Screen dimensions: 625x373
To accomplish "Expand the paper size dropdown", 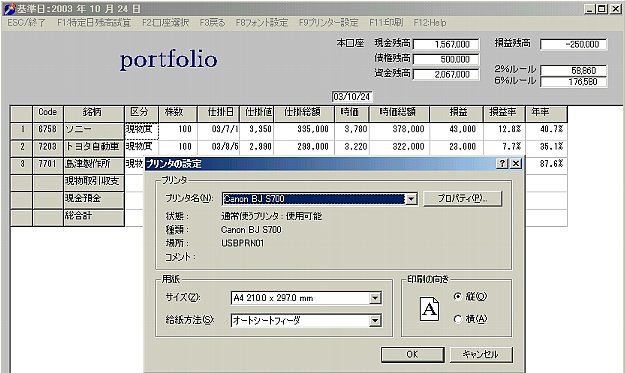I will pos(375,298).
